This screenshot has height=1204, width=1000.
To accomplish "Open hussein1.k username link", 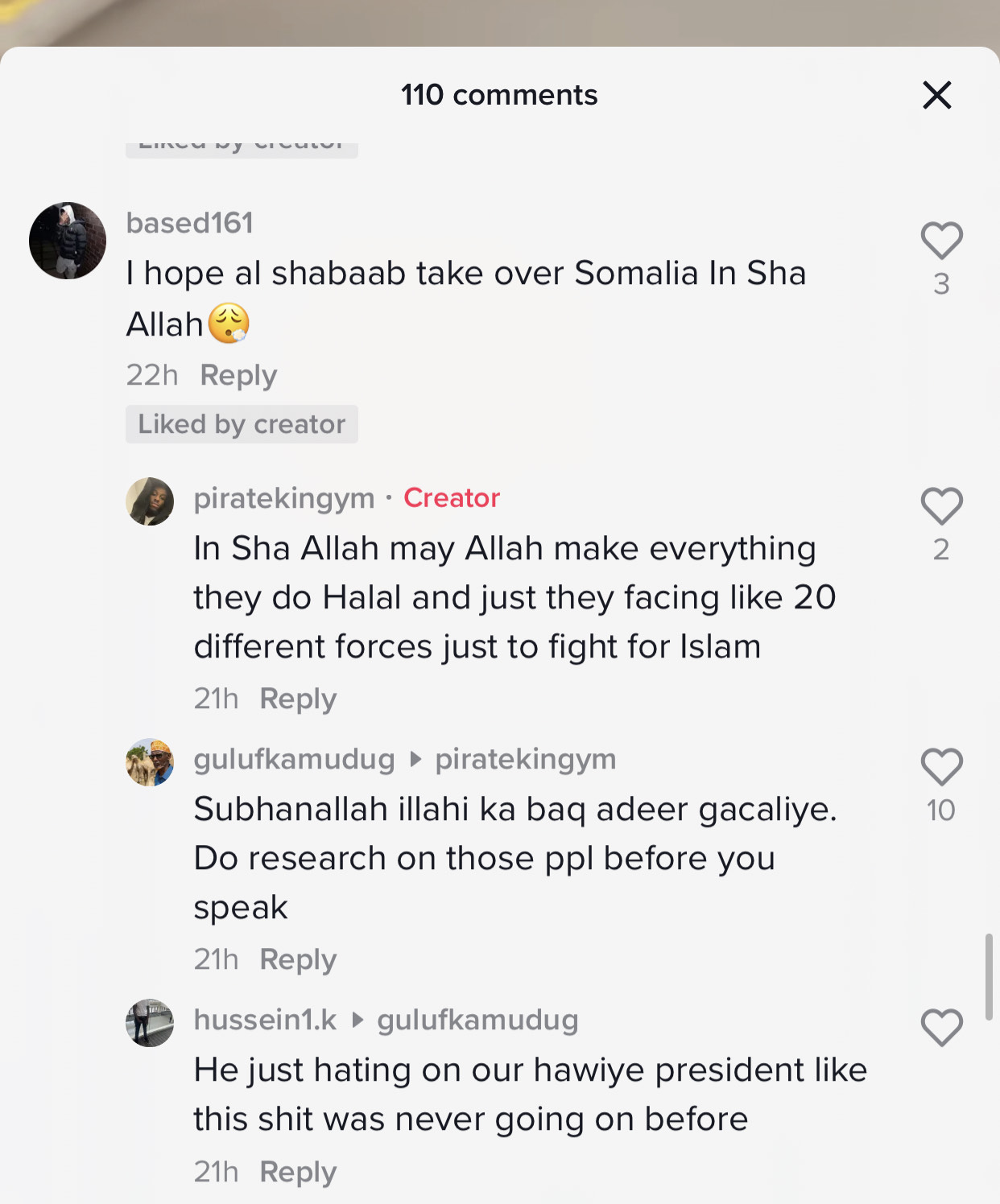I will [266, 1020].
